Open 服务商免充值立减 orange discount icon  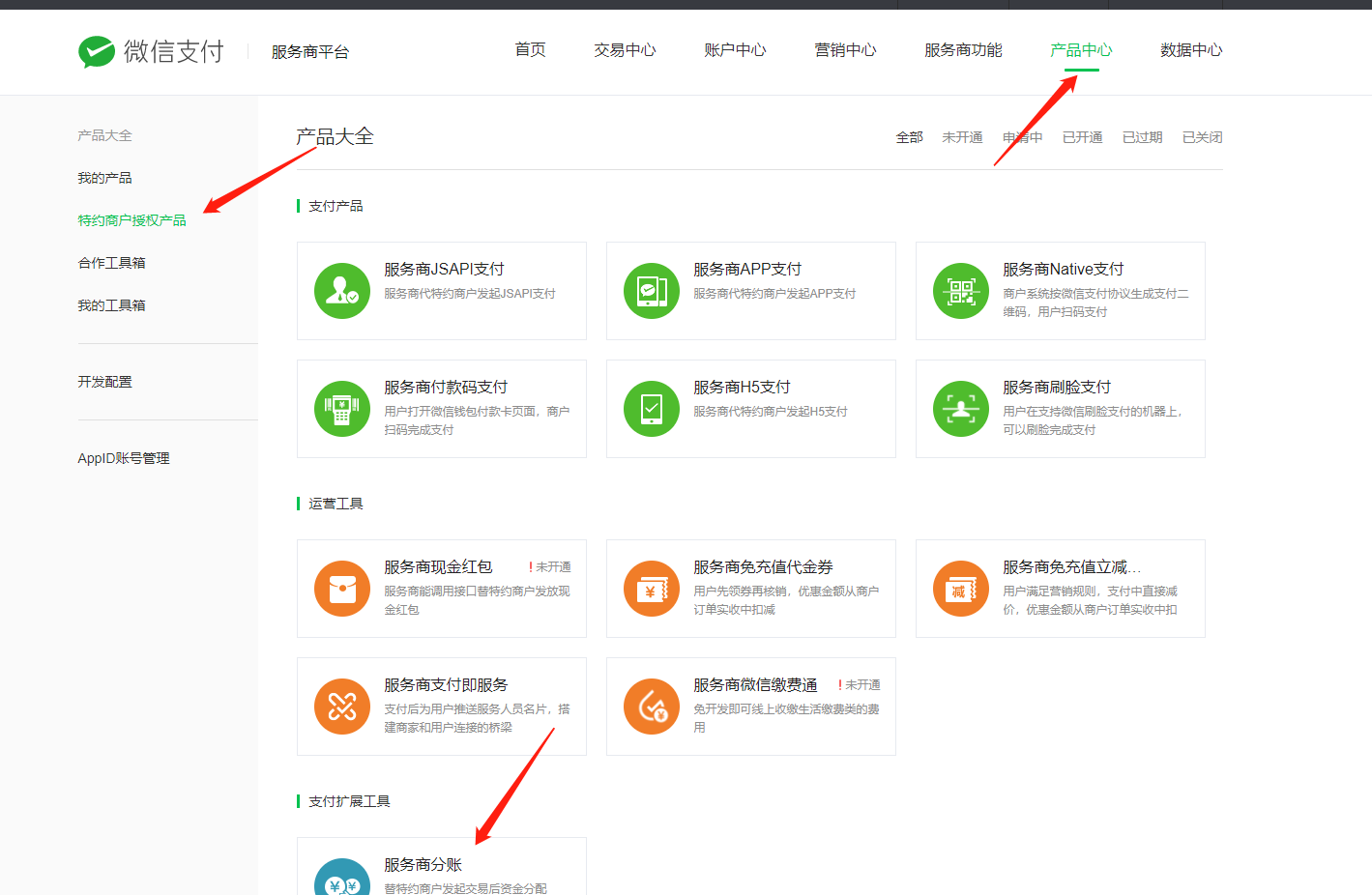pos(961,589)
